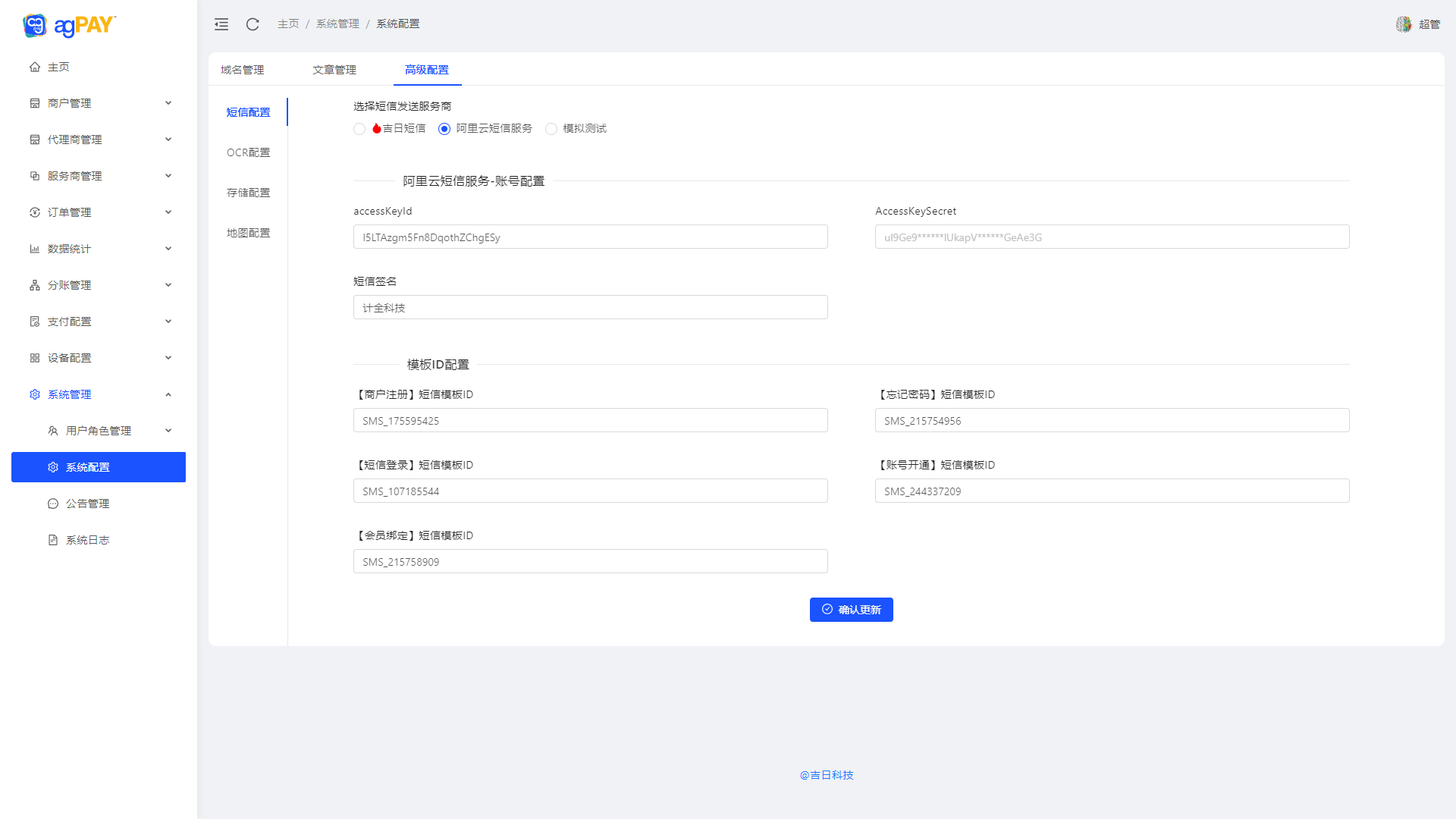This screenshot has height=819, width=1456.
Task: Open 主页 via the home icon in sidebar
Action: (x=35, y=67)
